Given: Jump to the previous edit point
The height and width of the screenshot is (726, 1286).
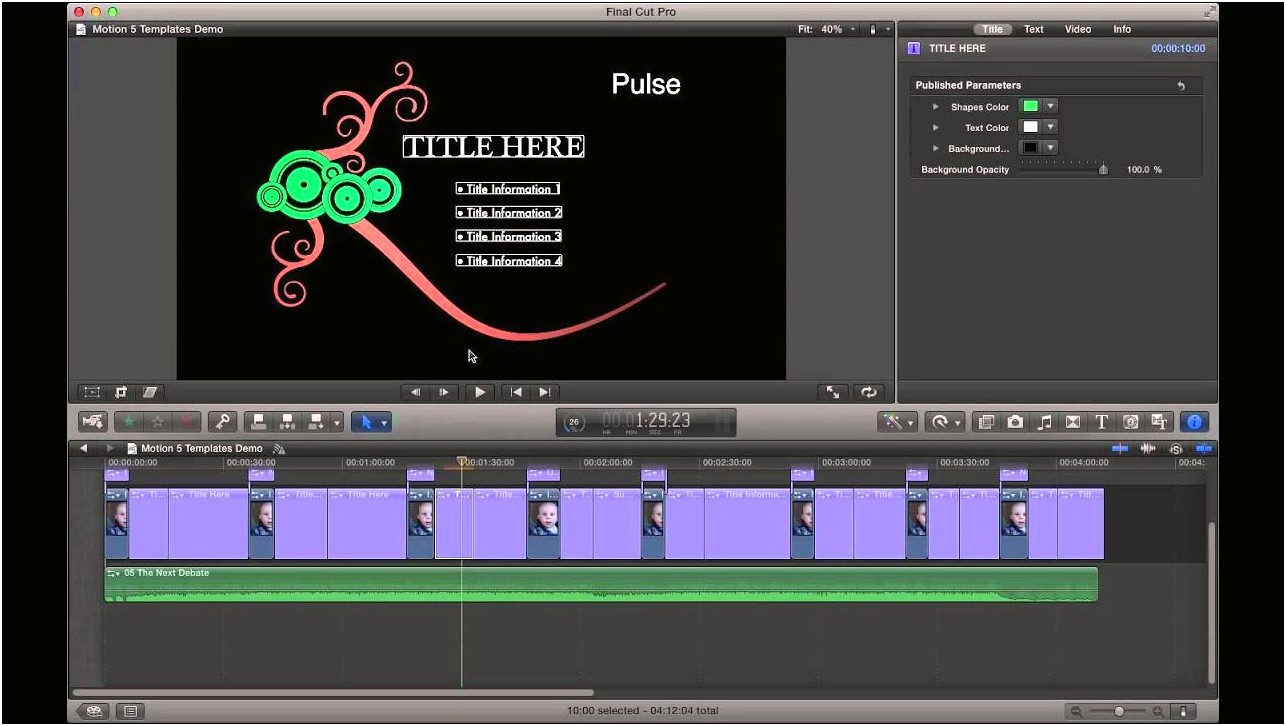Looking at the screenshot, I should point(516,392).
